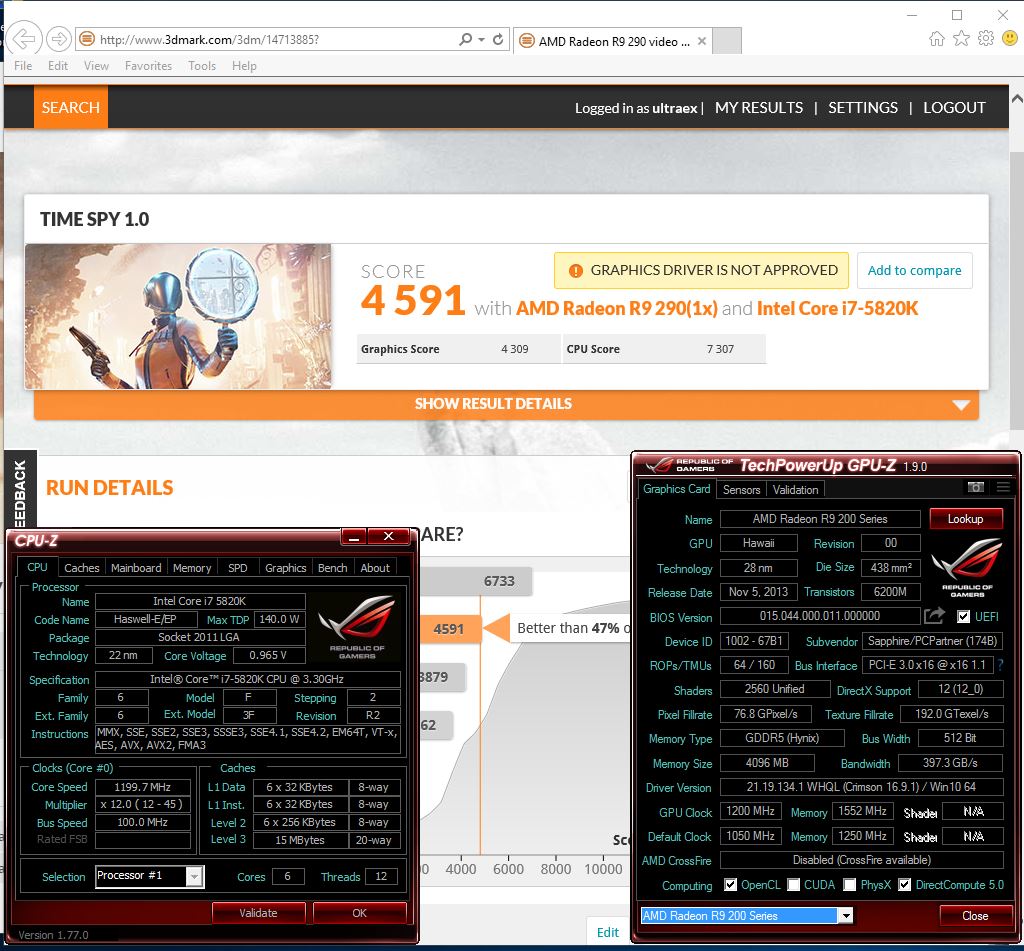Open SETTINGS link in 3DMark header
This screenshot has width=1024, height=951.
(x=863, y=108)
